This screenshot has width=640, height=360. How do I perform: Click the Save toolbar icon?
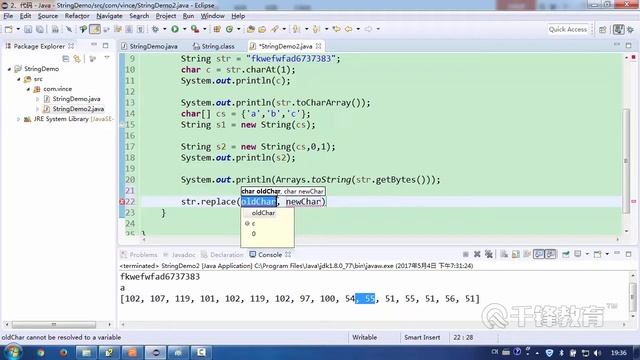[x=28, y=29]
